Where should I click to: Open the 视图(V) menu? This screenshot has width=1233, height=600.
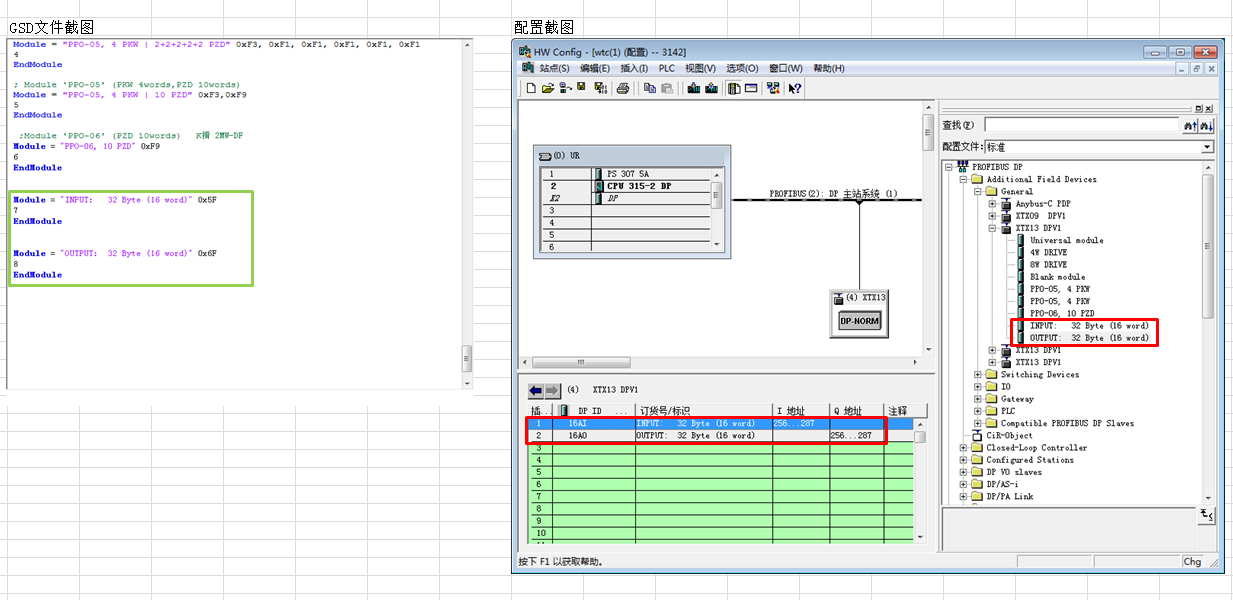click(700, 69)
